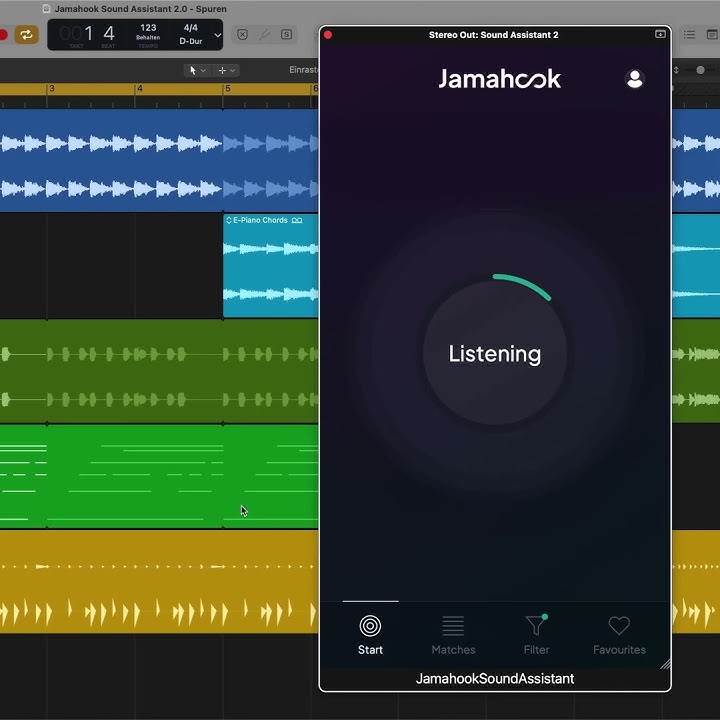Click the Listening circle button
720x720 pixels.
(495, 353)
